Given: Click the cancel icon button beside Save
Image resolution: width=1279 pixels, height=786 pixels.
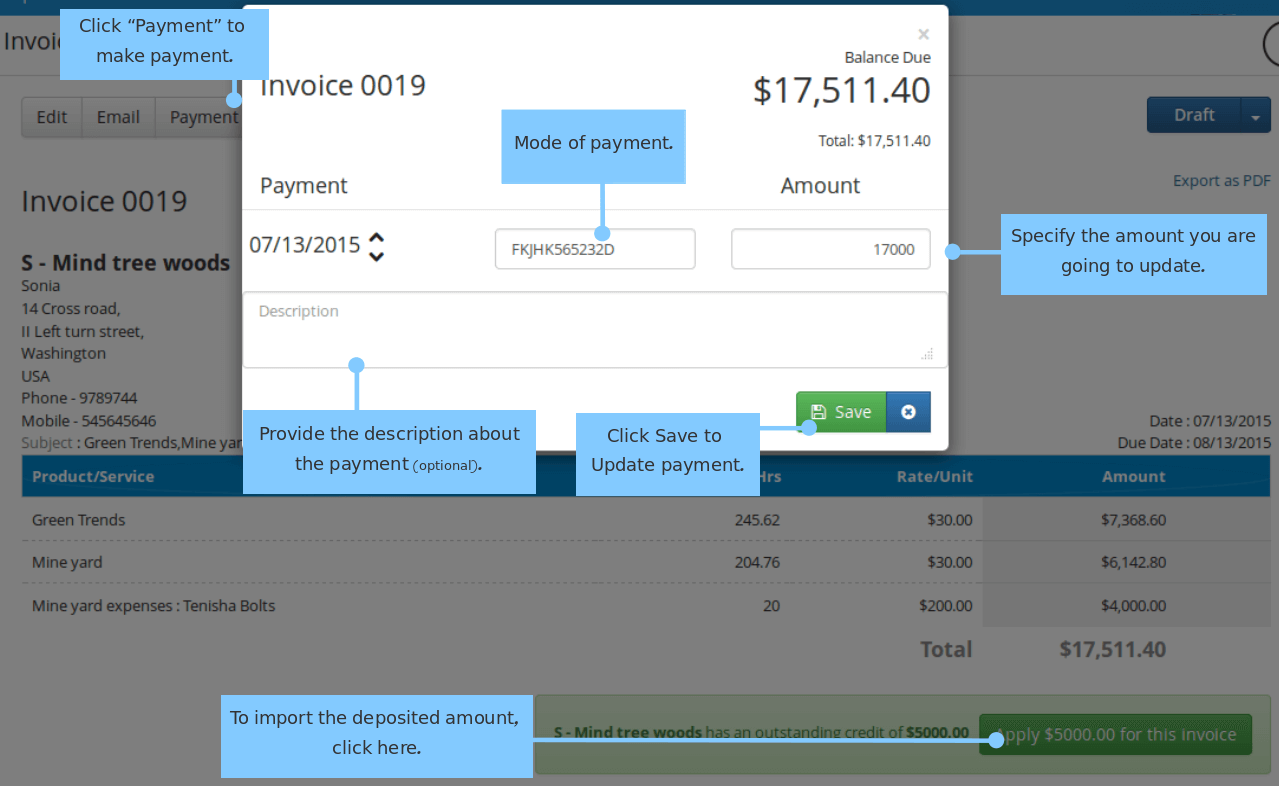Looking at the screenshot, I should (908, 412).
